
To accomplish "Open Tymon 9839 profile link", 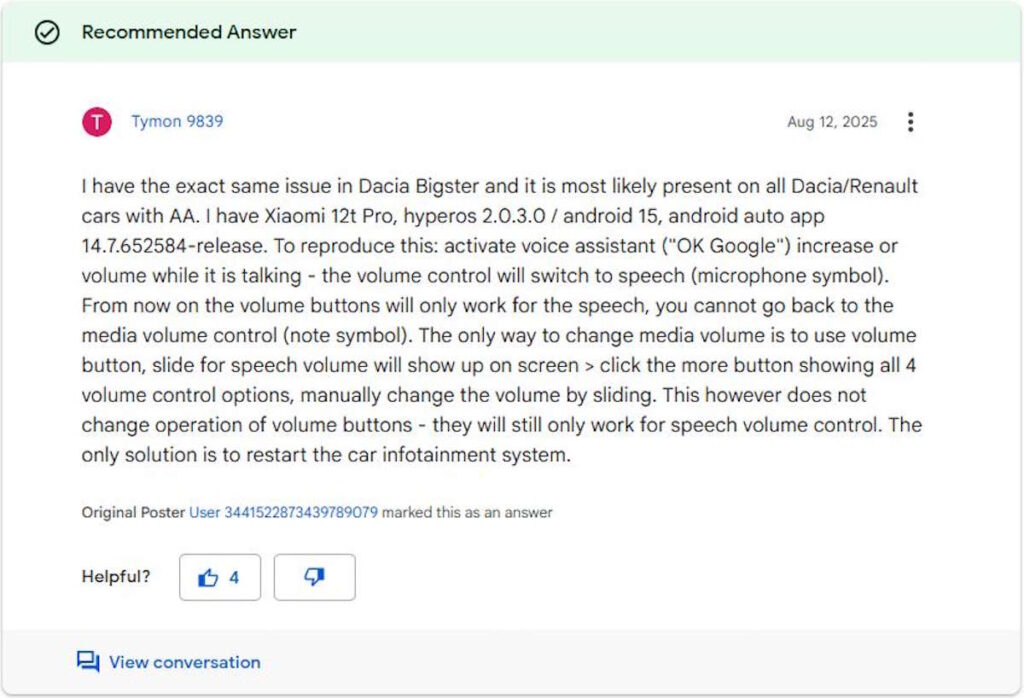I will (x=177, y=122).
